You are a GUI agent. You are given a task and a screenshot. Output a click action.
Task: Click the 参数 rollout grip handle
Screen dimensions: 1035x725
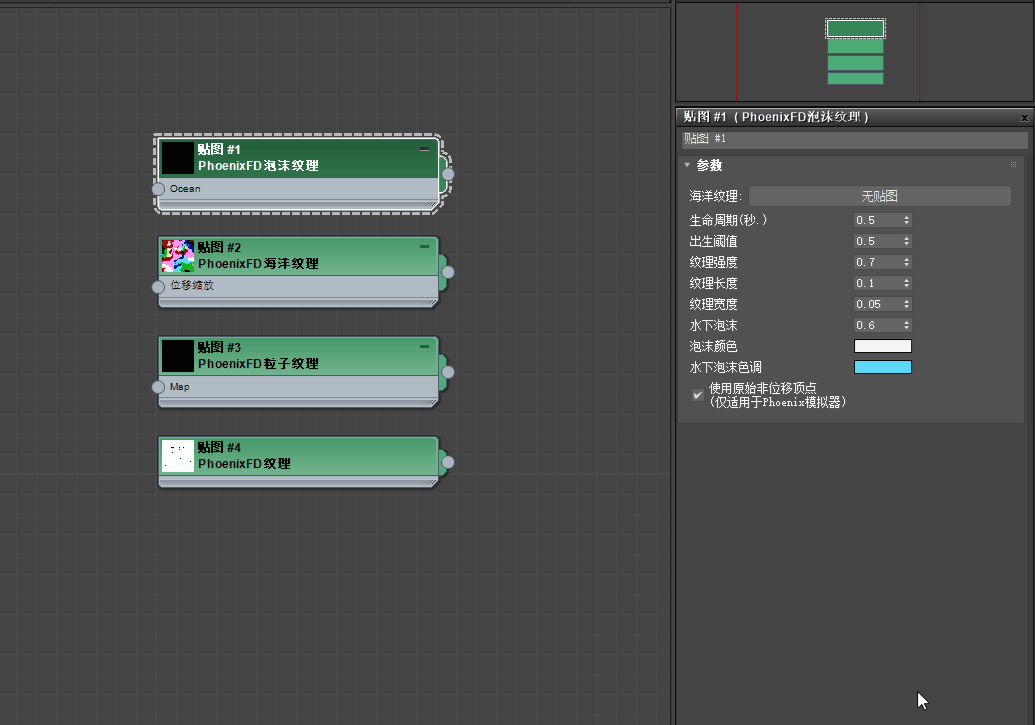click(1013, 165)
